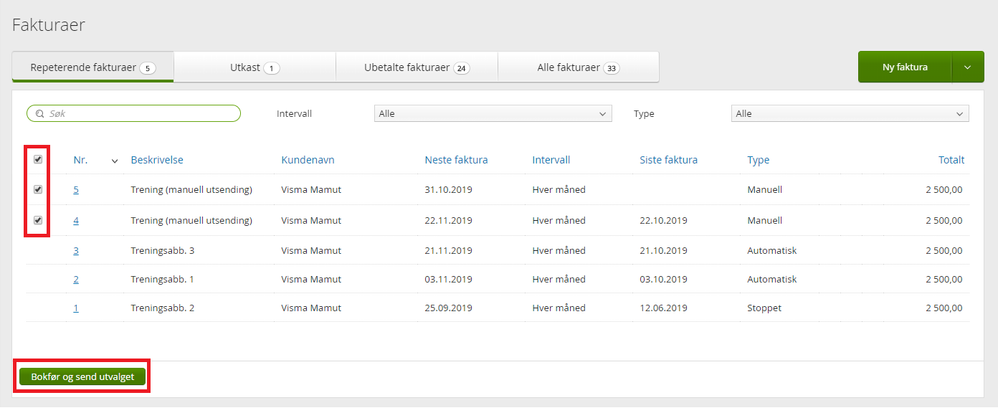Open the Type filter dropdown
The image size is (998, 408).
click(850, 114)
